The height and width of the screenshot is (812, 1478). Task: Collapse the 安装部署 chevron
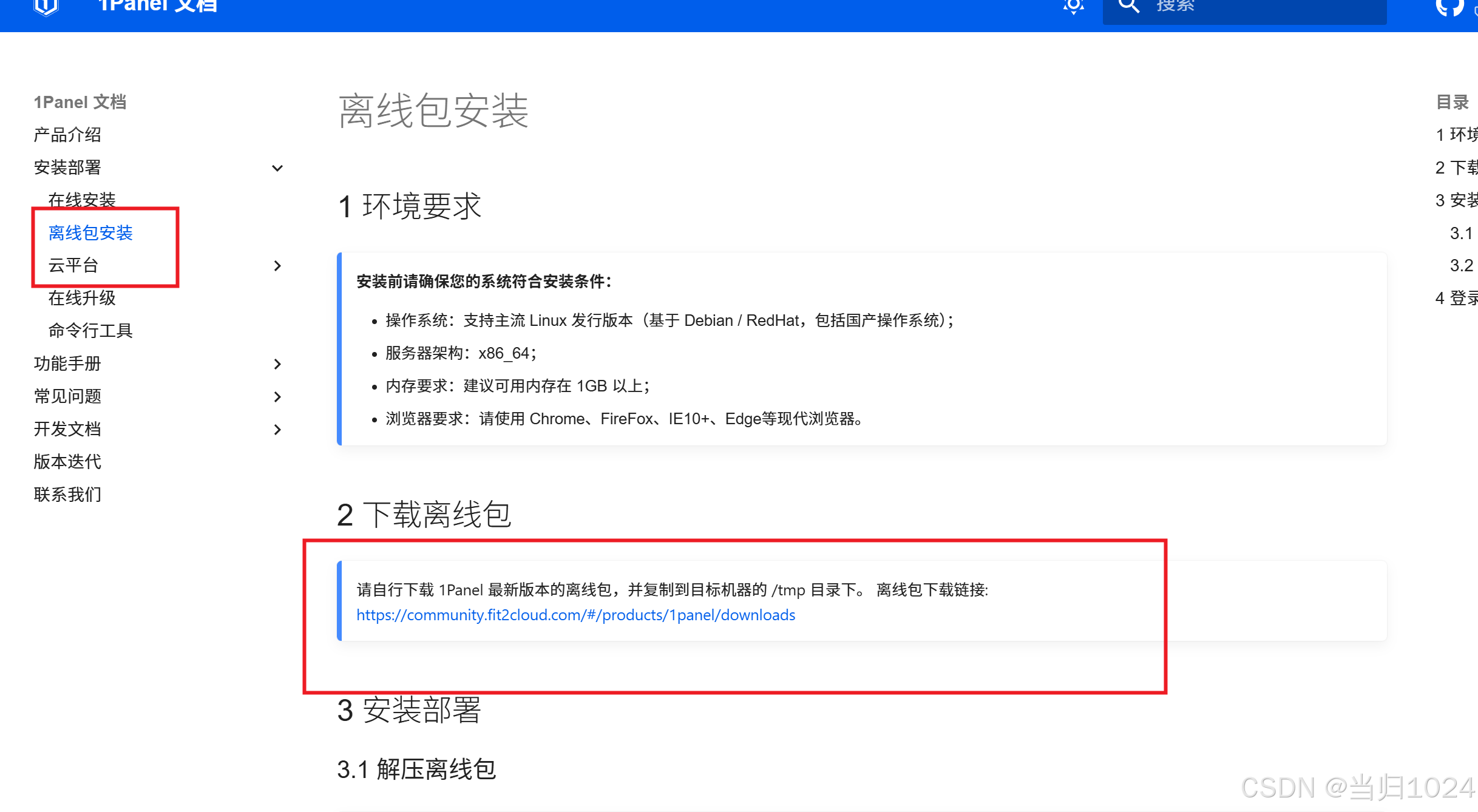277,168
